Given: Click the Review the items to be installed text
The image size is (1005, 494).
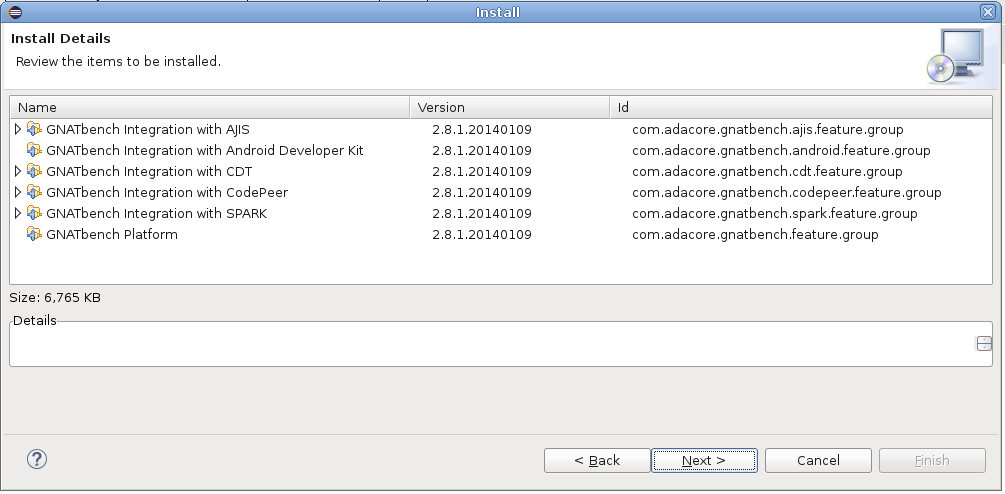Looking at the screenshot, I should 119,62.
